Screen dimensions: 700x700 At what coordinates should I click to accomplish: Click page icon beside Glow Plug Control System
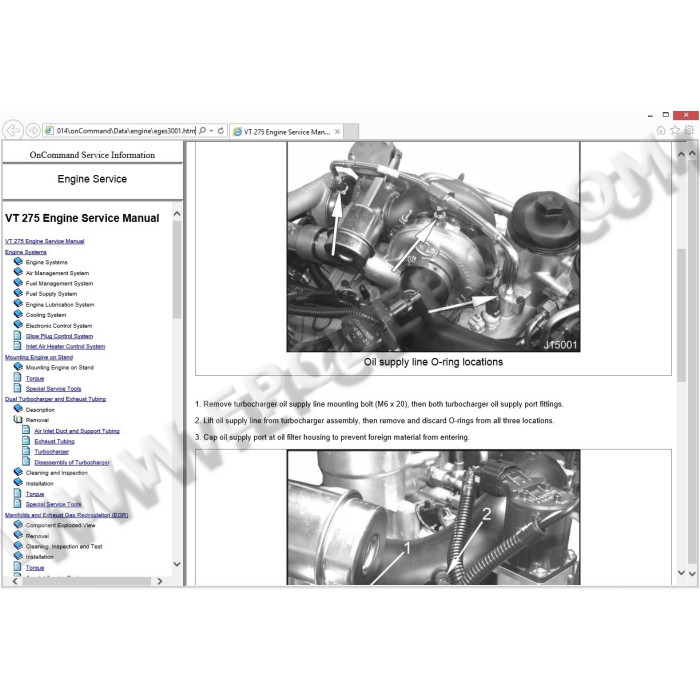click(17, 335)
